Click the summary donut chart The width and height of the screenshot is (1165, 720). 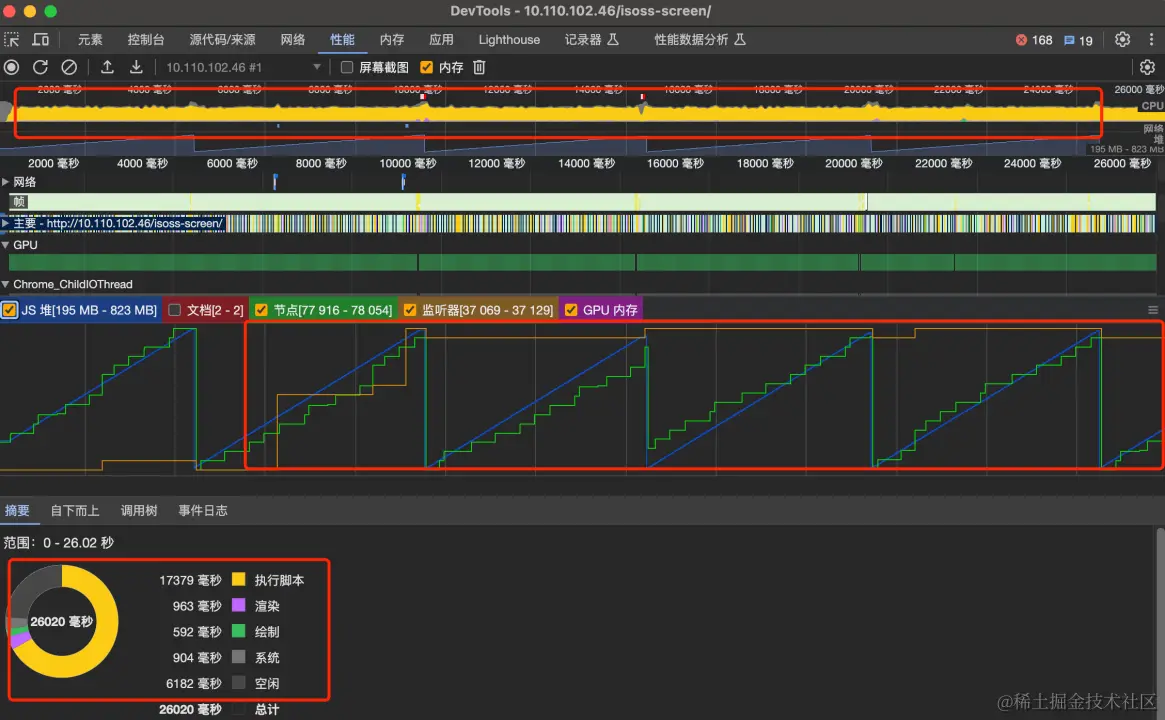coord(62,621)
